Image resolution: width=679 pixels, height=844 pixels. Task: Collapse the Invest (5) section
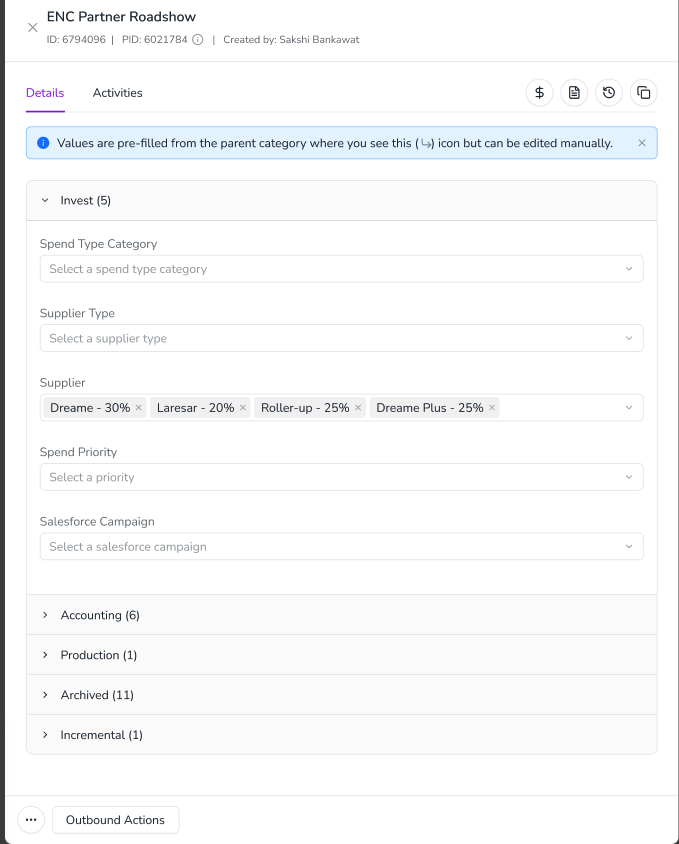pyautogui.click(x=341, y=200)
